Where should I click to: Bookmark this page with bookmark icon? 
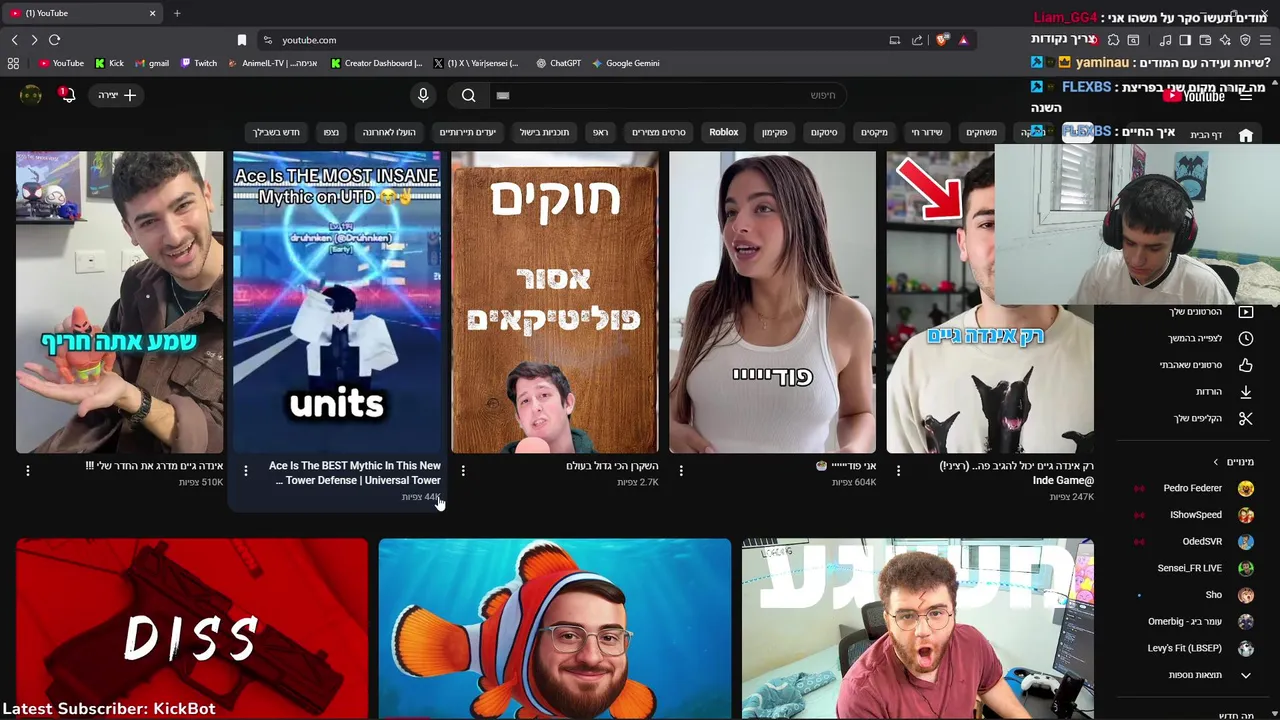point(242,40)
